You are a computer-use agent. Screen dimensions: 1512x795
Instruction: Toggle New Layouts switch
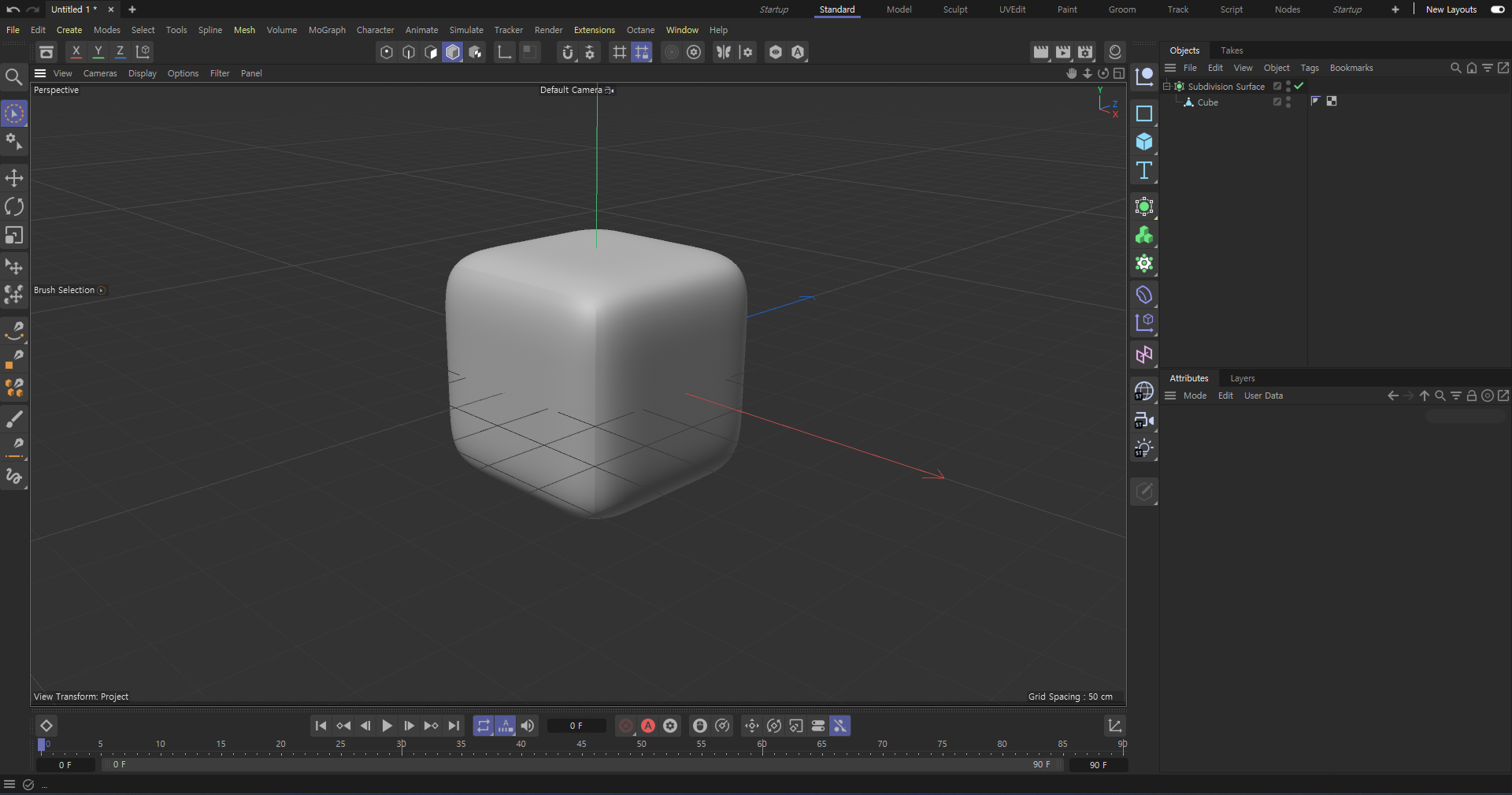[1498, 9]
